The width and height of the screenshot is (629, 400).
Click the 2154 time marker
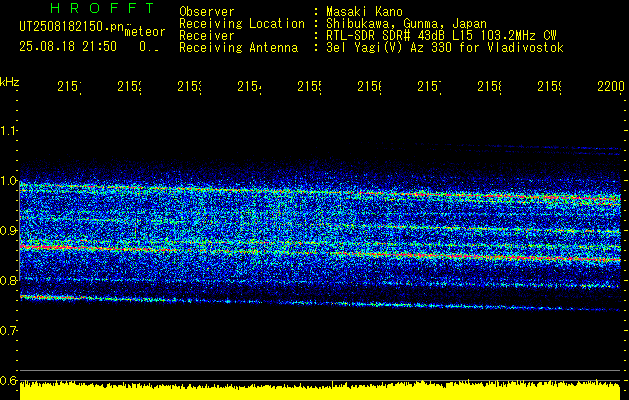click(x=249, y=87)
